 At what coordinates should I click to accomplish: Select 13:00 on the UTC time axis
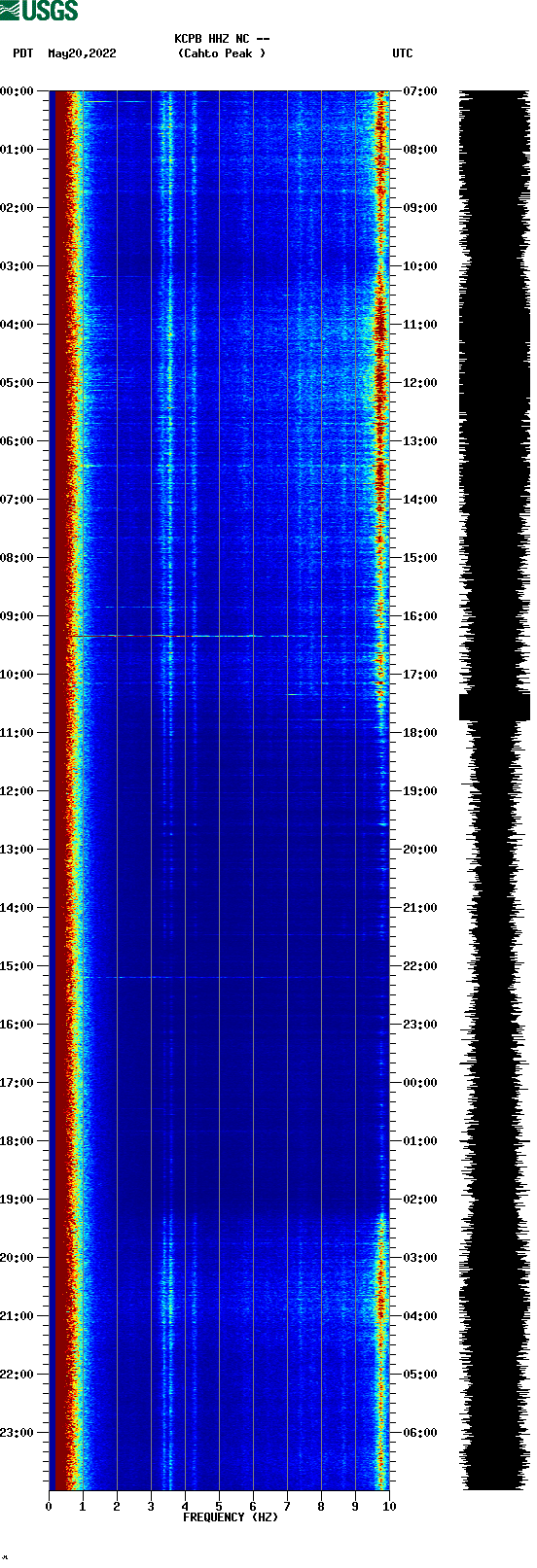[x=420, y=441]
